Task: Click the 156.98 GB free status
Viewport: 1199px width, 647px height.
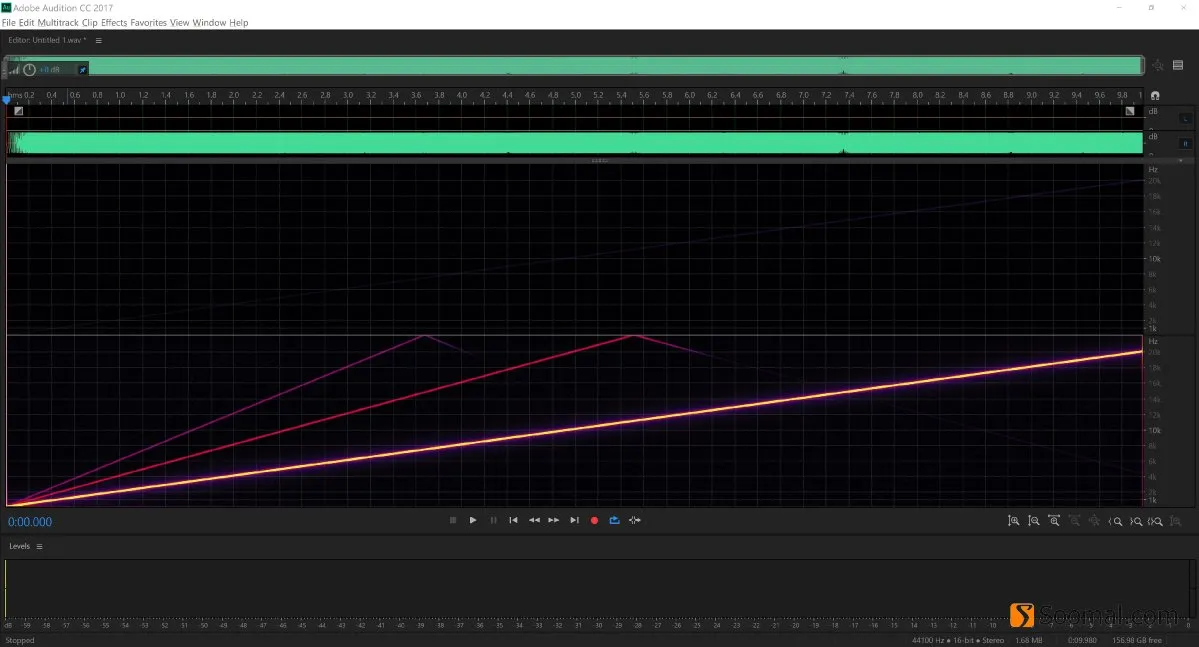Action: [x=1137, y=640]
